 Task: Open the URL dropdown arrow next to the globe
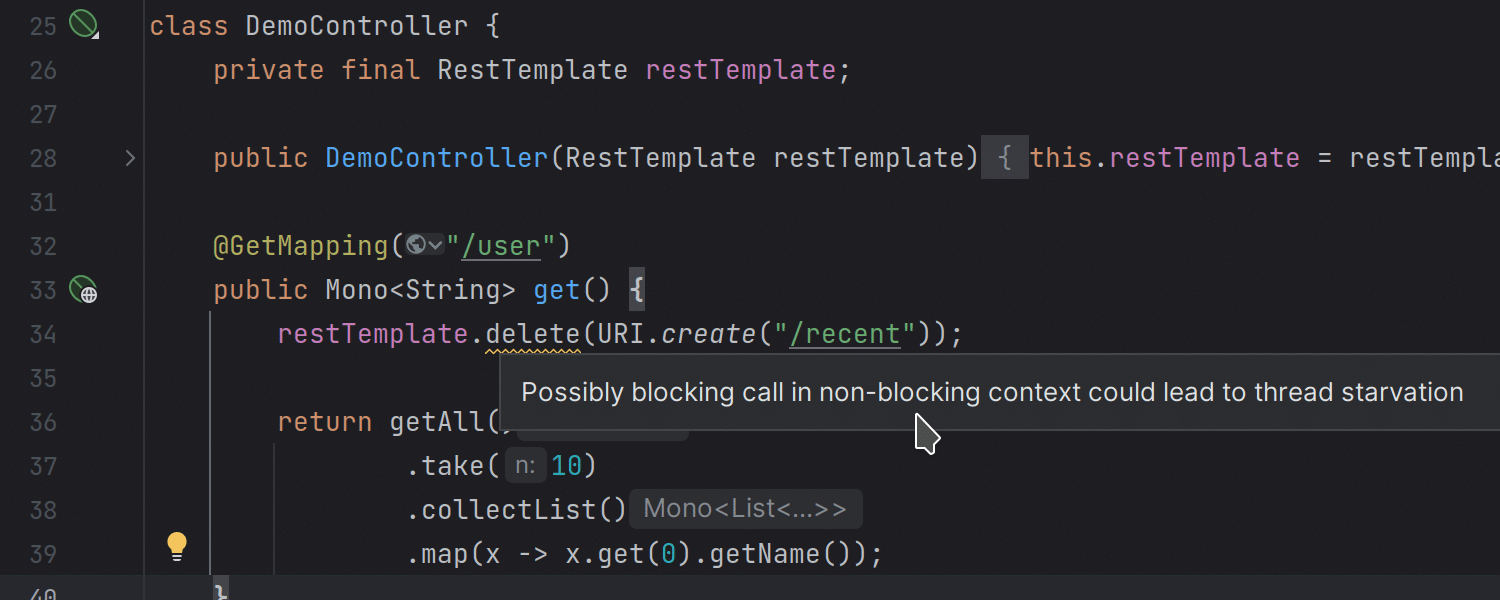(436, 245)
